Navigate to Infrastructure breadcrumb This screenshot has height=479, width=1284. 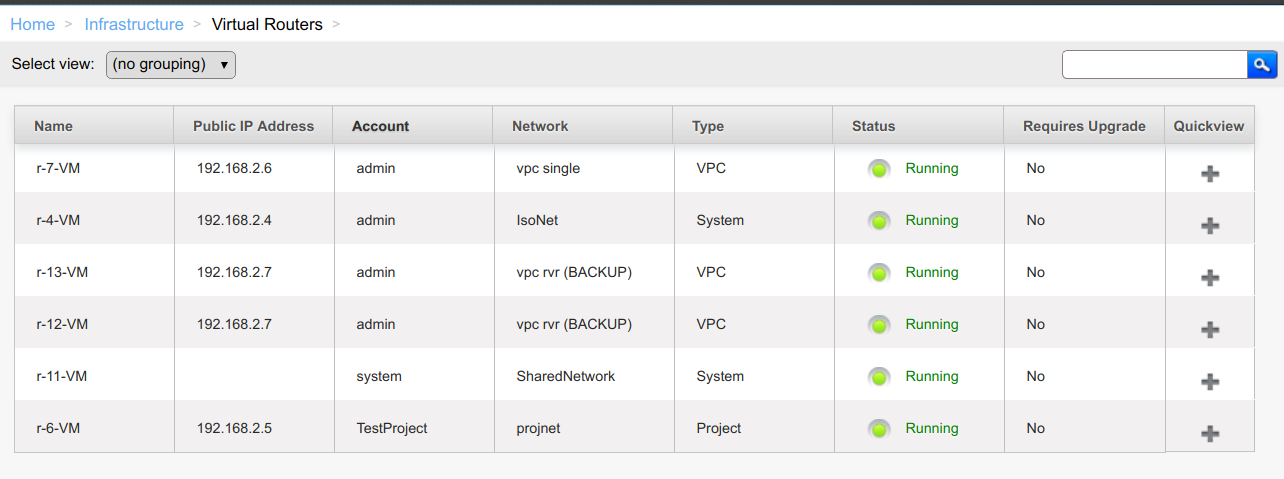[x=134, y=24]
